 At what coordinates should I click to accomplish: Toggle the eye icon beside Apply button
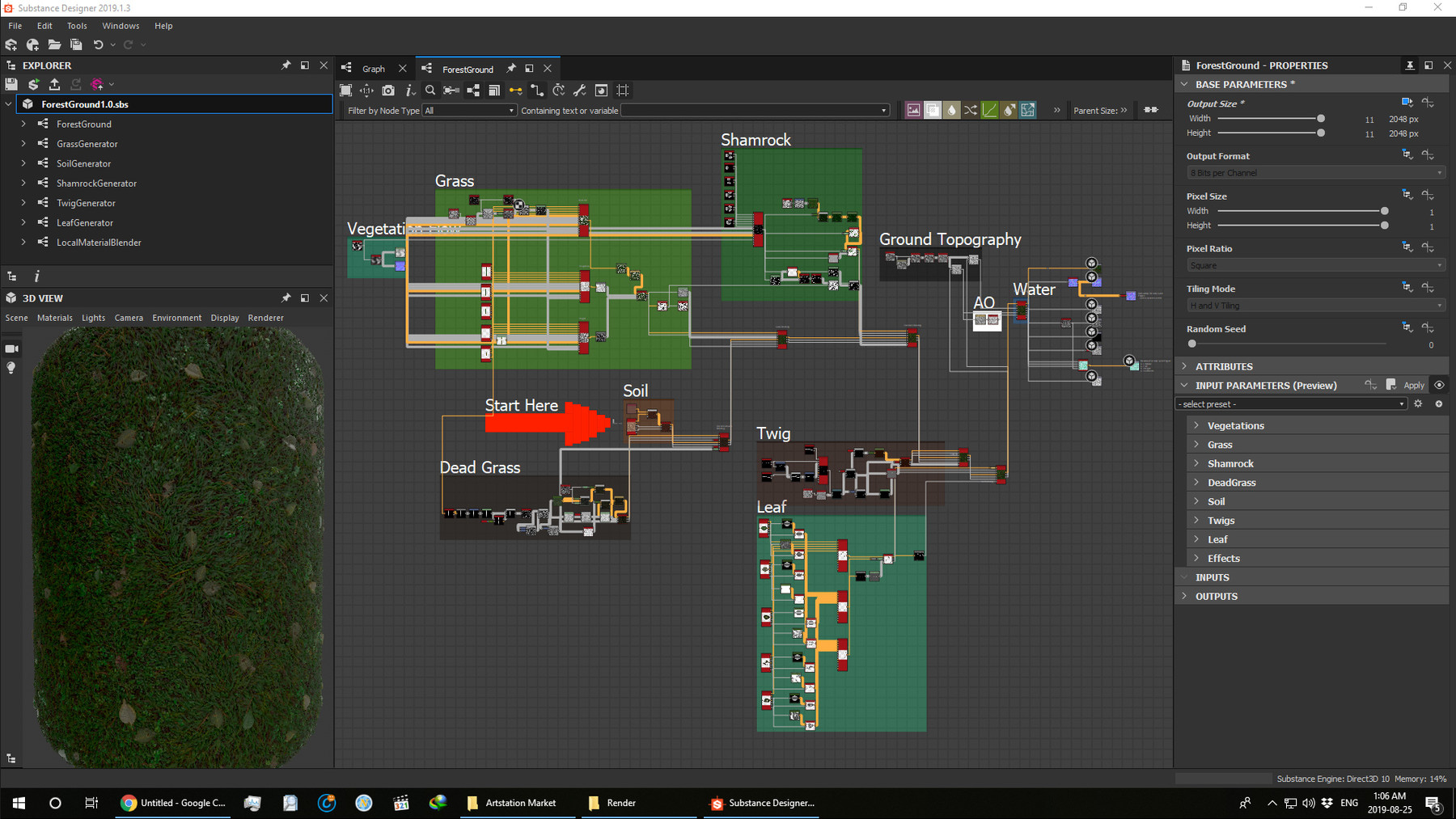(1439, 385)
